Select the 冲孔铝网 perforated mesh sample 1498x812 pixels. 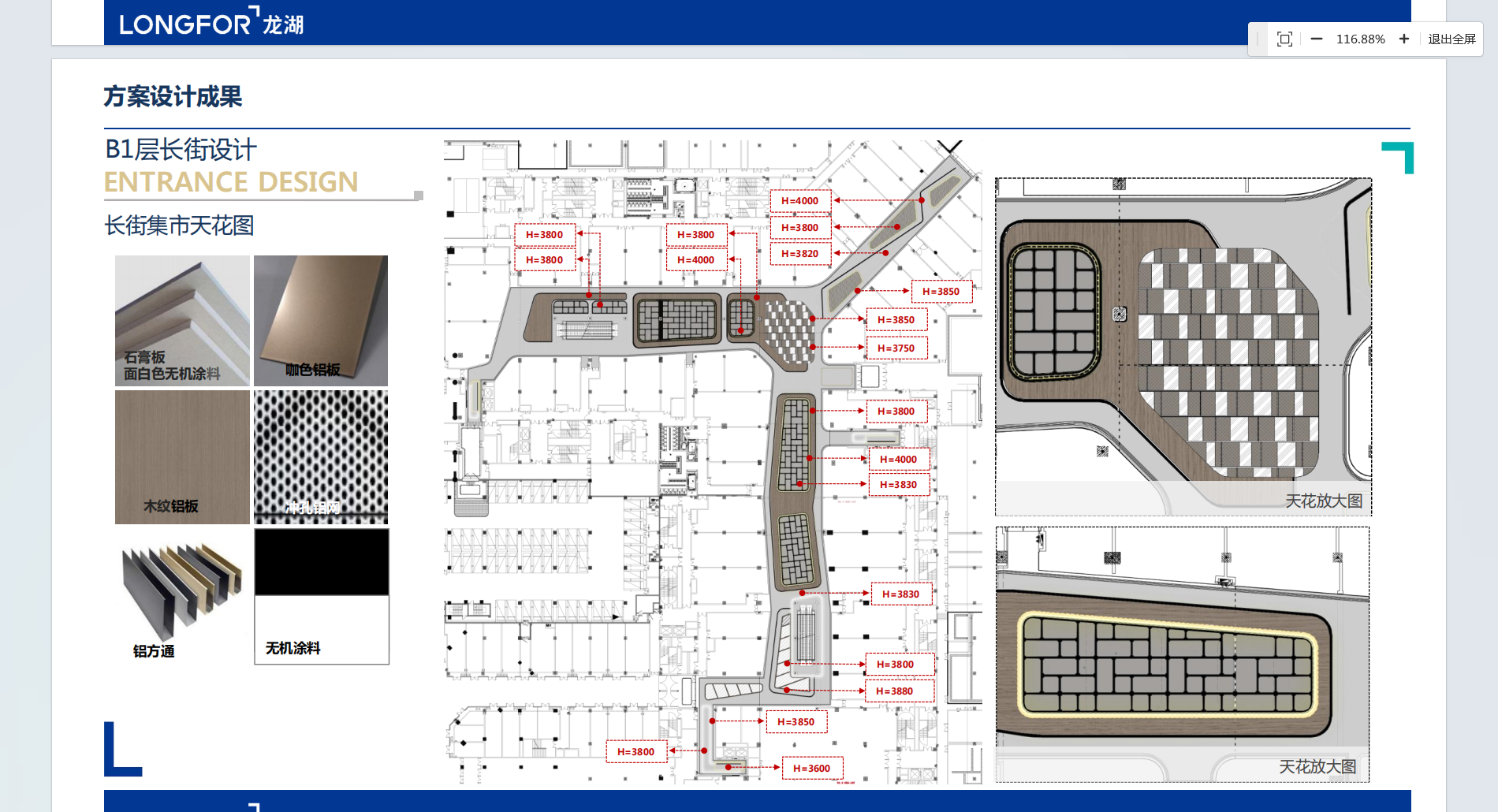(x=321, y=456)
